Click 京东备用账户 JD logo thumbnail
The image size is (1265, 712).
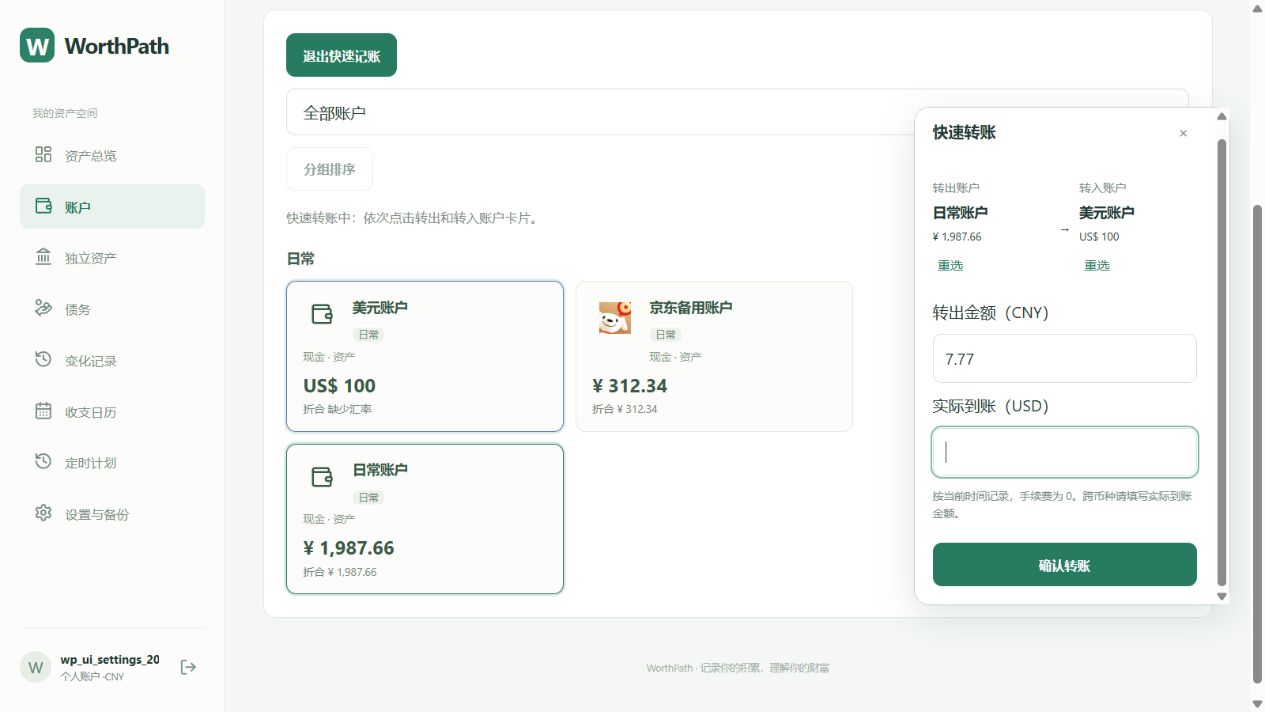coord(615,317)
